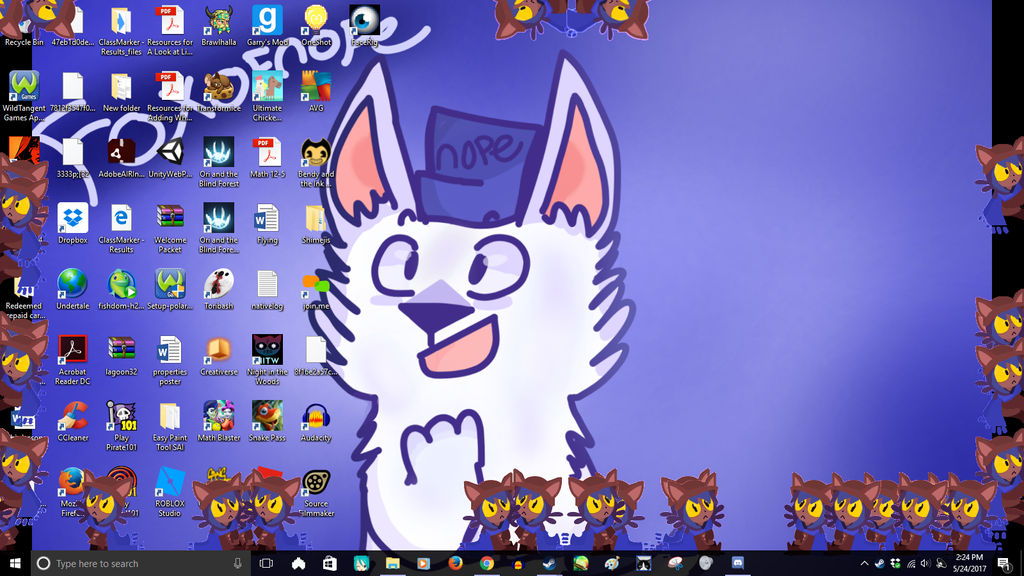This screenshot has height=576, width=1024.
Task: Select the Math 12-5 PDF file
Action: point(268,158)
